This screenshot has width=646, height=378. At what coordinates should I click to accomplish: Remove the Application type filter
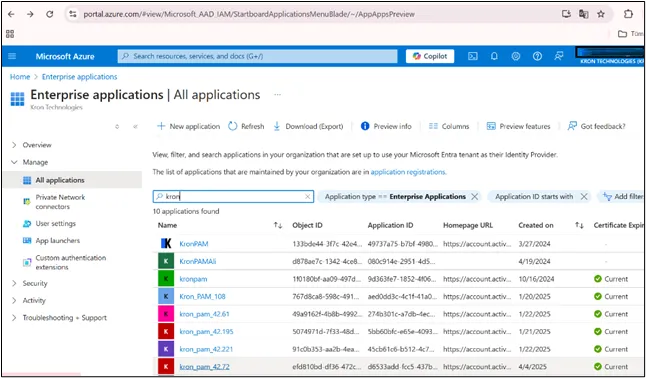pyautogui.click(x=475, y=197)
